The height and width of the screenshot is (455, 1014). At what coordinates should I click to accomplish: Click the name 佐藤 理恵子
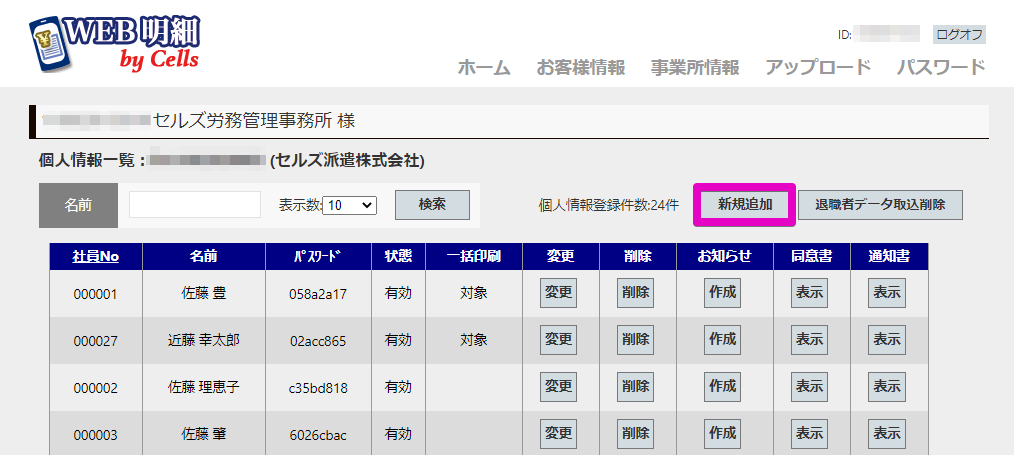tap(204, 387)
